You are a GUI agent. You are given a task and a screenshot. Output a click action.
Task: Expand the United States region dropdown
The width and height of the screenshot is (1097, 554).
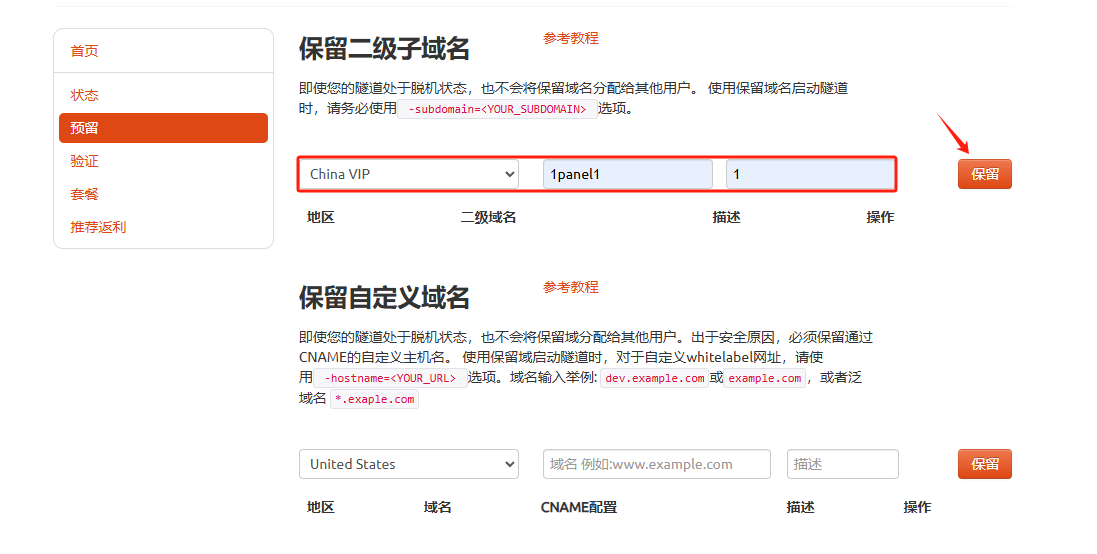(x=409, y=464)
